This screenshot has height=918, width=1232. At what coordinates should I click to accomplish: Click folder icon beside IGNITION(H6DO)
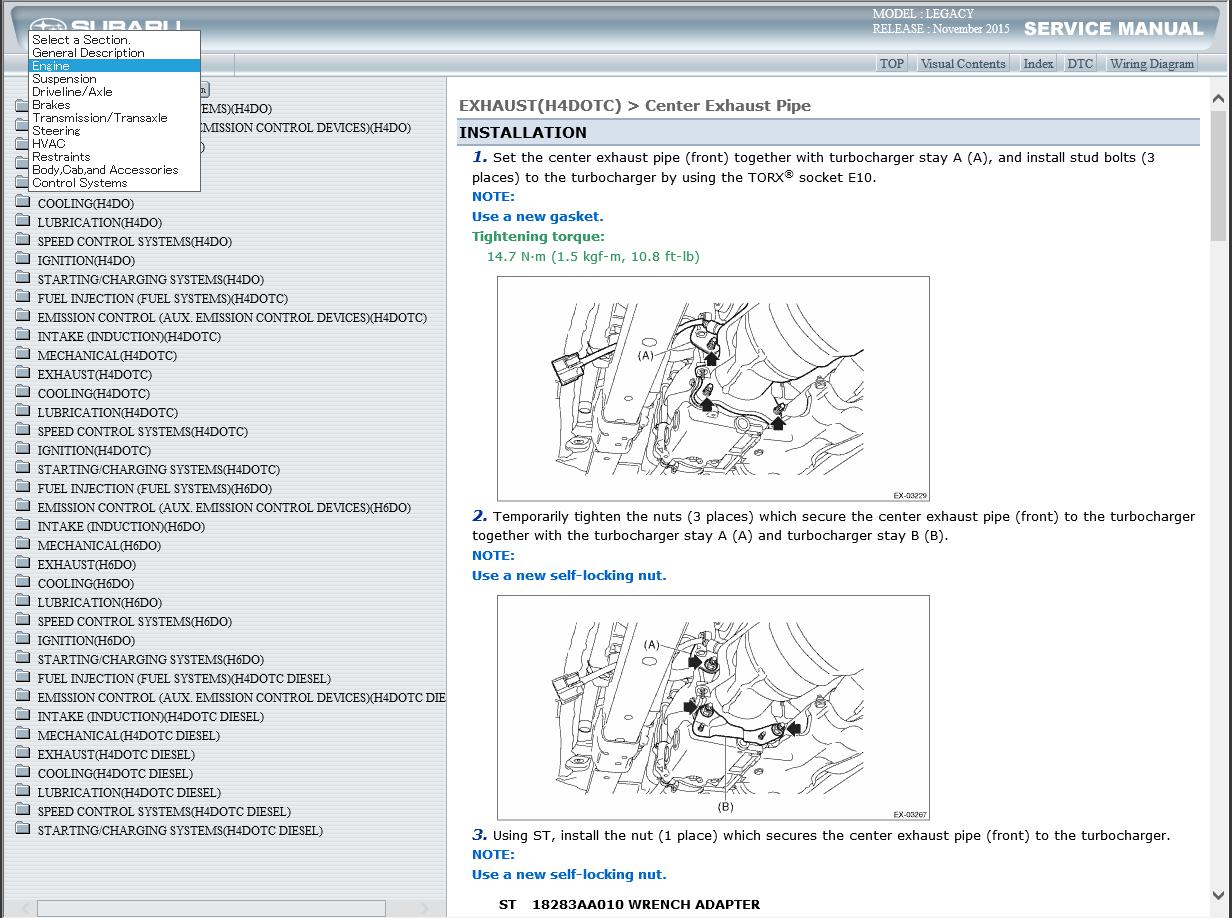[22, 640]
